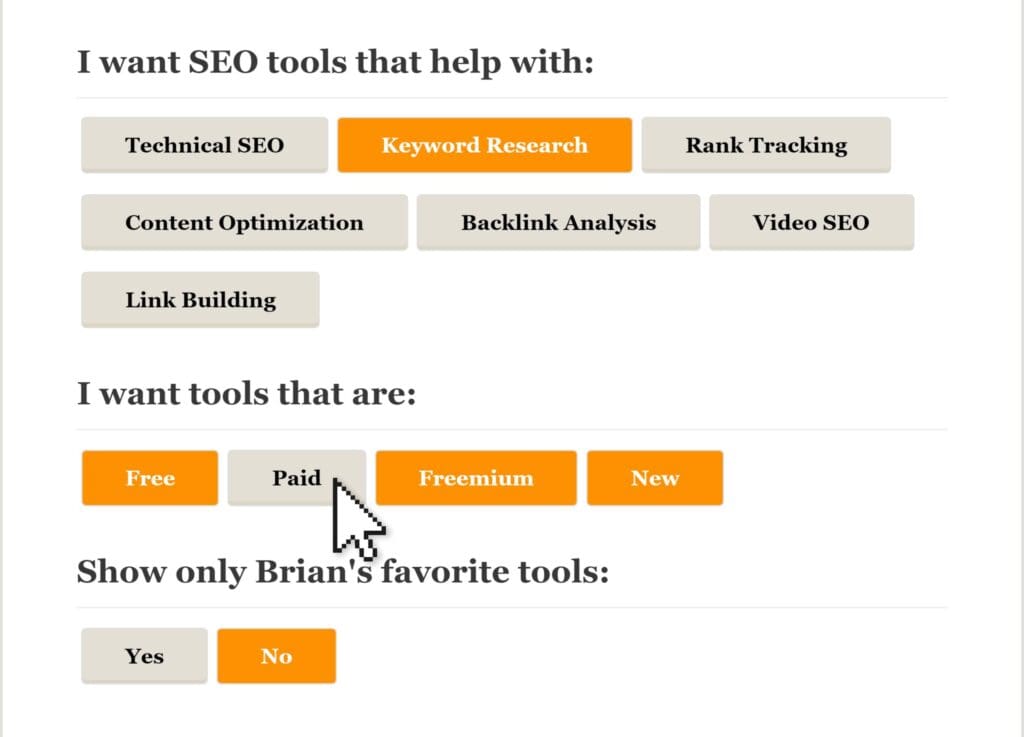Deselect the New tools filter

655,478
